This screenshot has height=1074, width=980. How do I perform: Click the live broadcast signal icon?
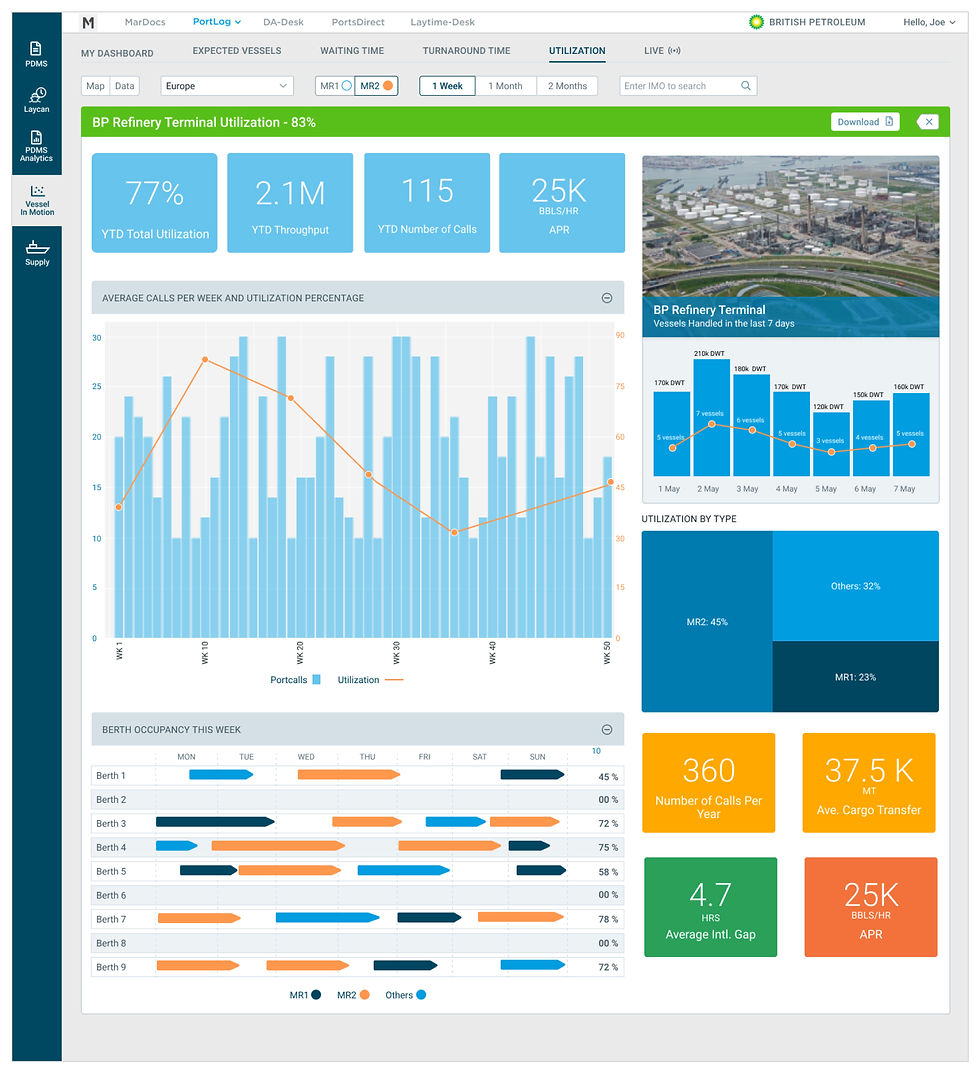[675, 51]
